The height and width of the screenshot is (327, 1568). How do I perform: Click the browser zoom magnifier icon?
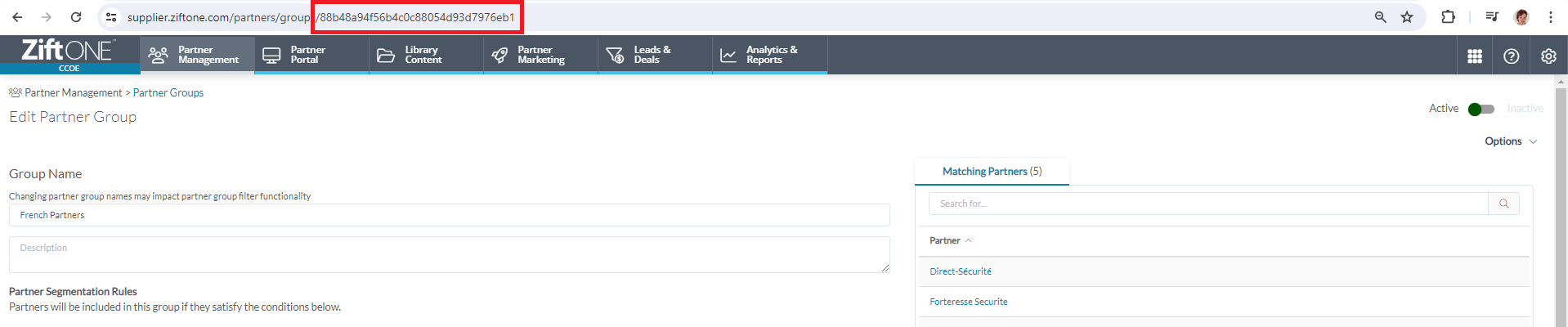tap(1381, 17)
